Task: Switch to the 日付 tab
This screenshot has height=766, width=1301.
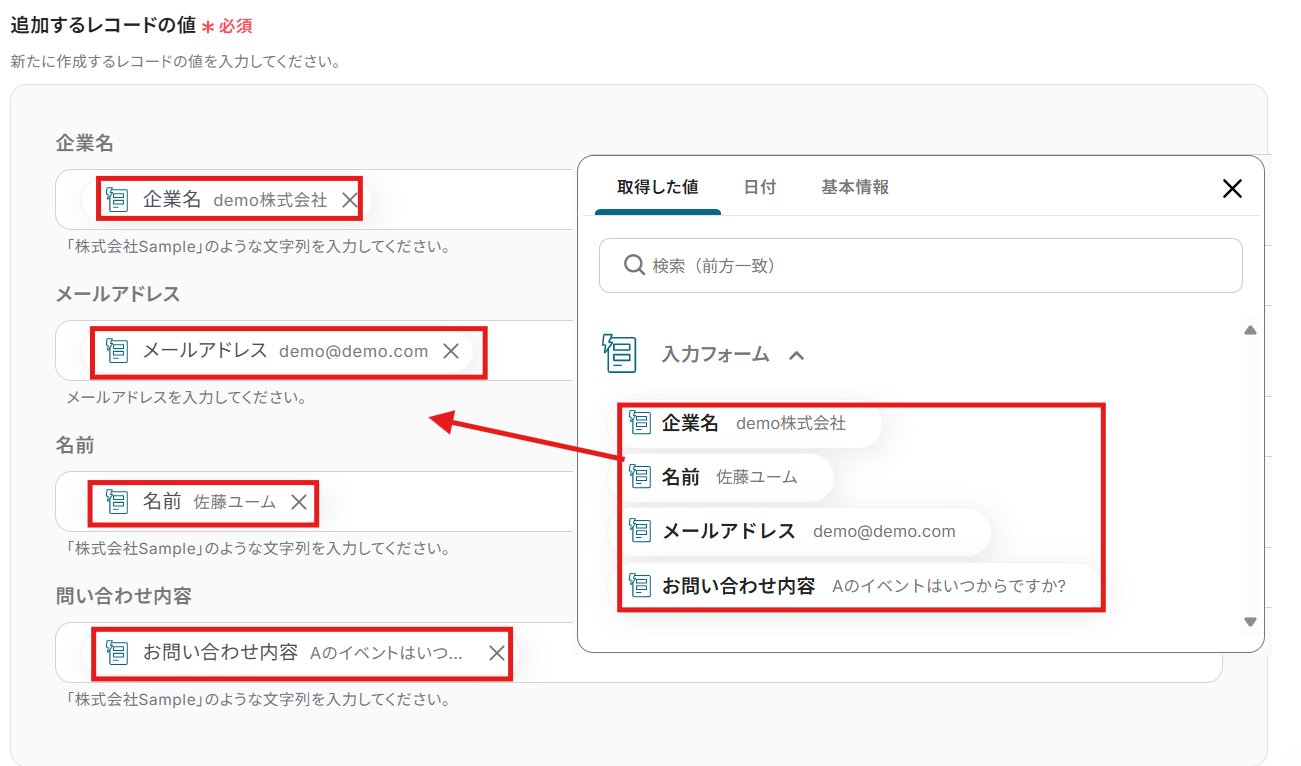Action: (759, 187)
